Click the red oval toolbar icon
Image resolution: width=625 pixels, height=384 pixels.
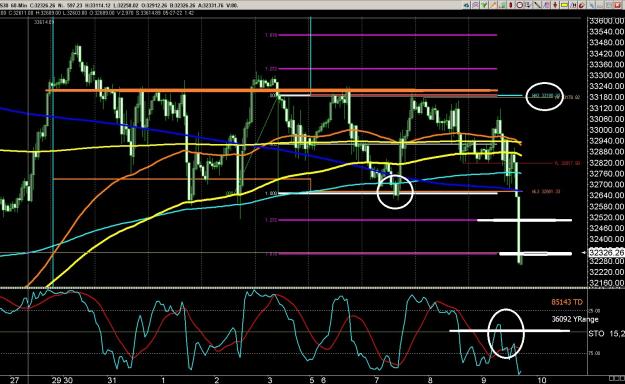pos(510,5)
